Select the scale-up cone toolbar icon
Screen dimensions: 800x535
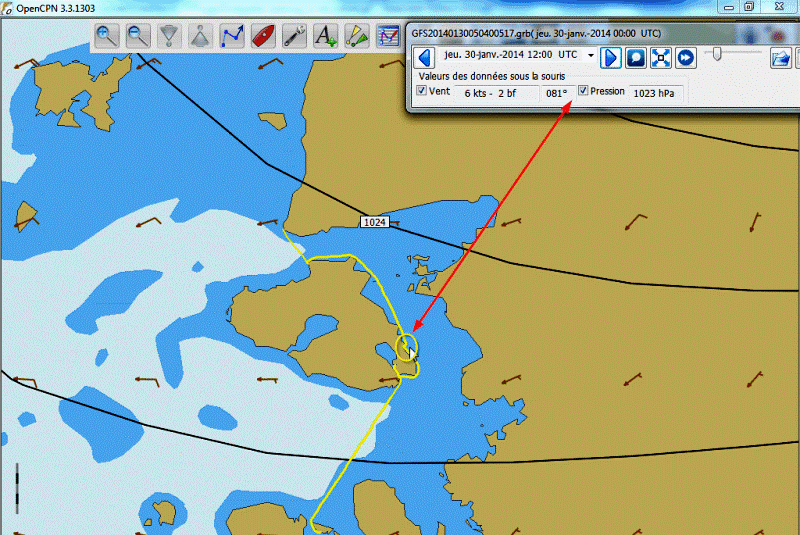click(x=201, y=36)
